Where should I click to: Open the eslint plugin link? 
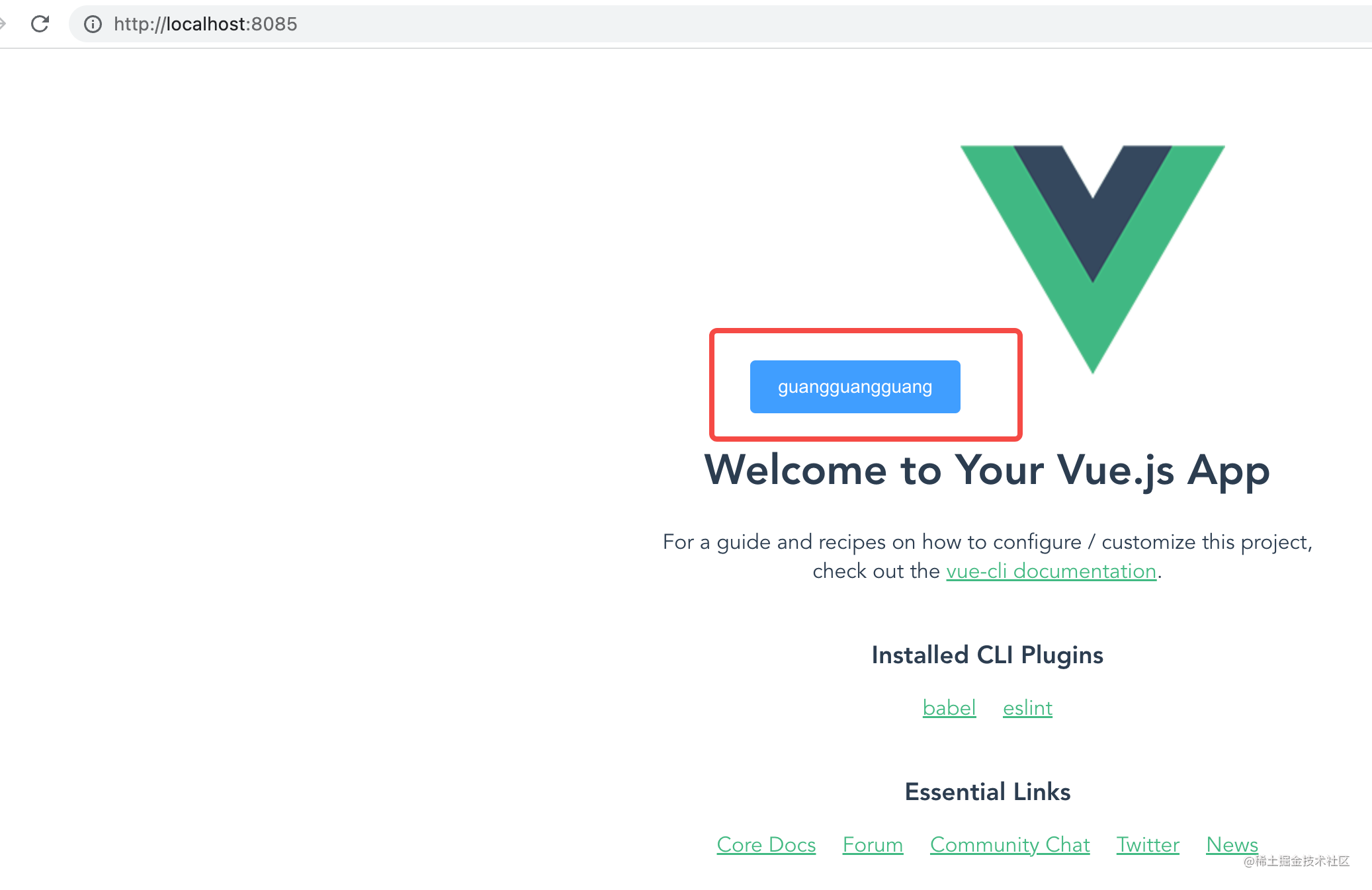pyautogui.click(x=1027, y=708)
